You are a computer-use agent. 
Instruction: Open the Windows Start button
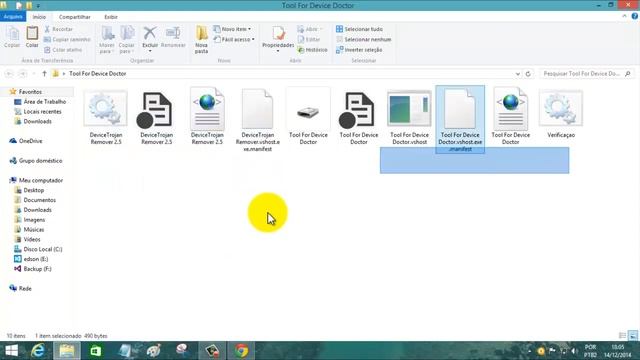coord(11,351)
